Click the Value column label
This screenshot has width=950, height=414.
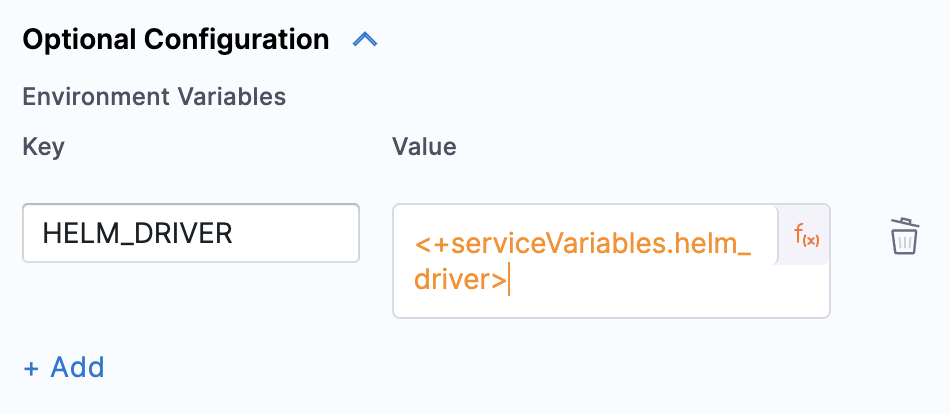pyautogui.click(x=424, y=147)
